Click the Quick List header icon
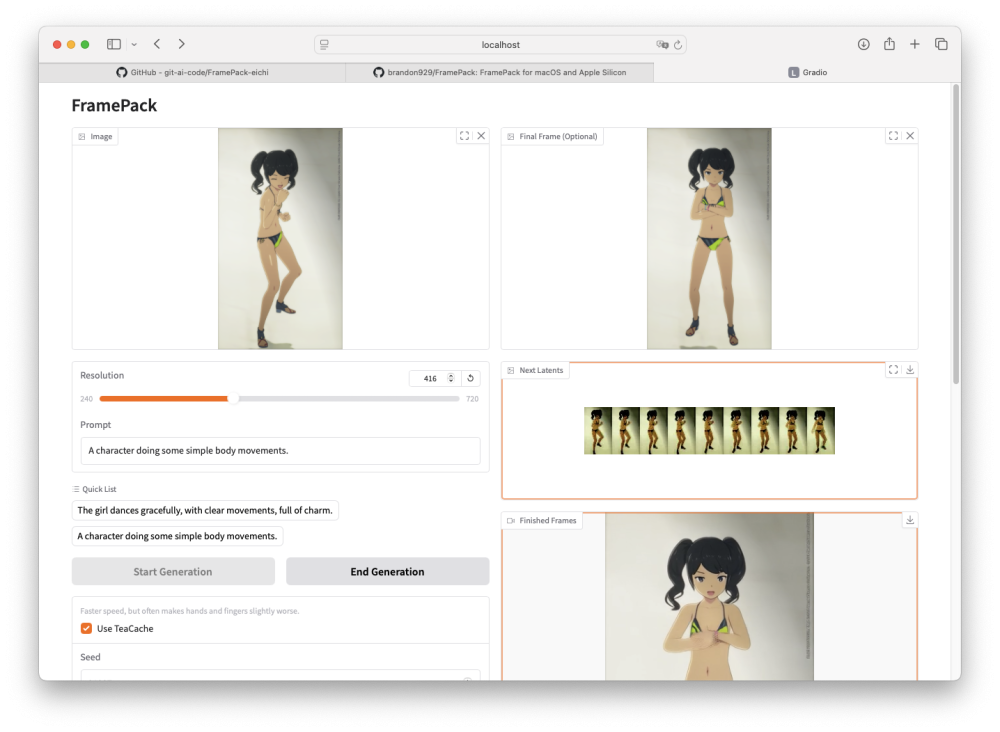The width and height of the screenshot is (1000, 732). pos(76,489)
